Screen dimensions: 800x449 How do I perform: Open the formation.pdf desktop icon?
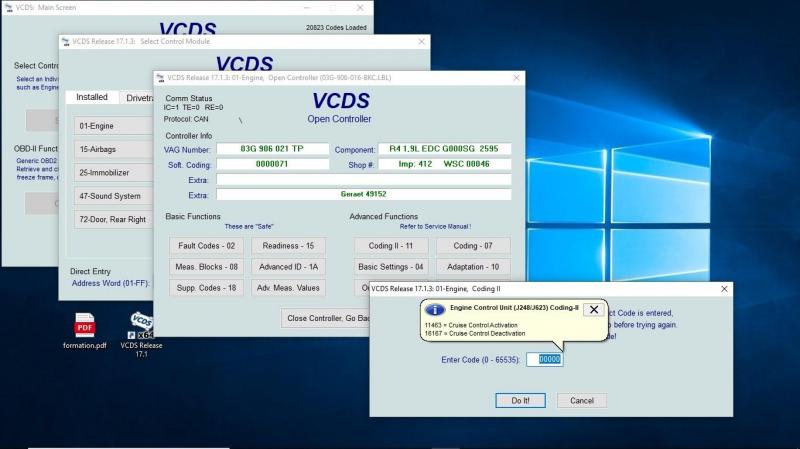point(85,331)
